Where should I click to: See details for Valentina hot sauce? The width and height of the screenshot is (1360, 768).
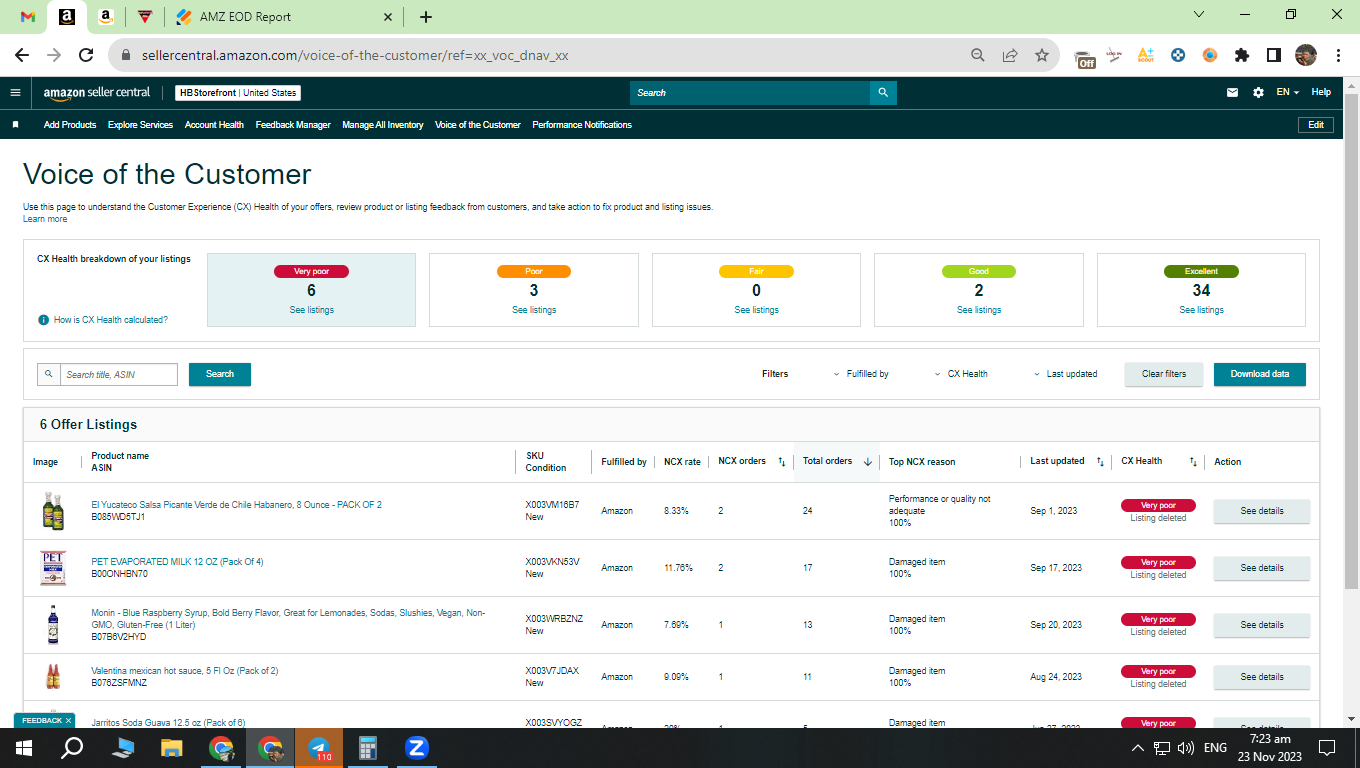[1262, 677]
